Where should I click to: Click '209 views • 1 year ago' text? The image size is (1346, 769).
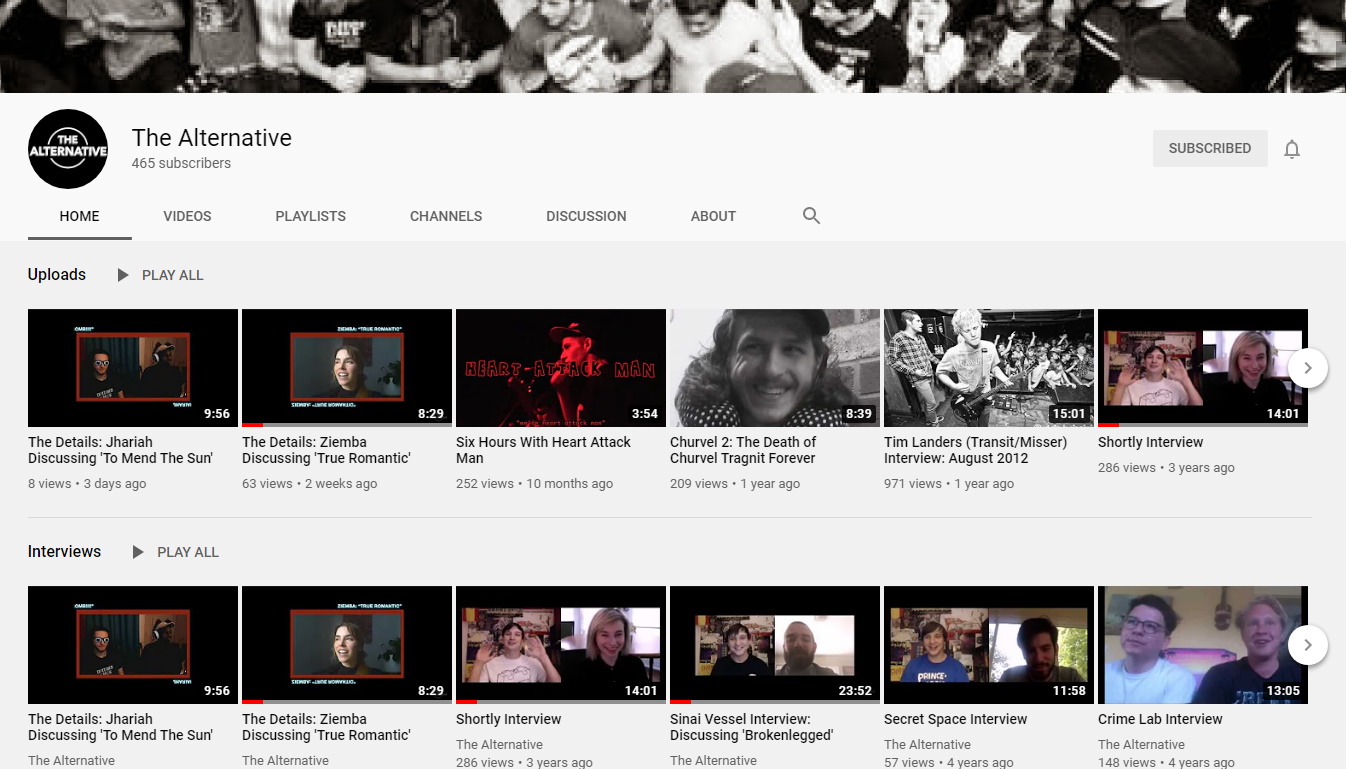[x=735, y=483]
